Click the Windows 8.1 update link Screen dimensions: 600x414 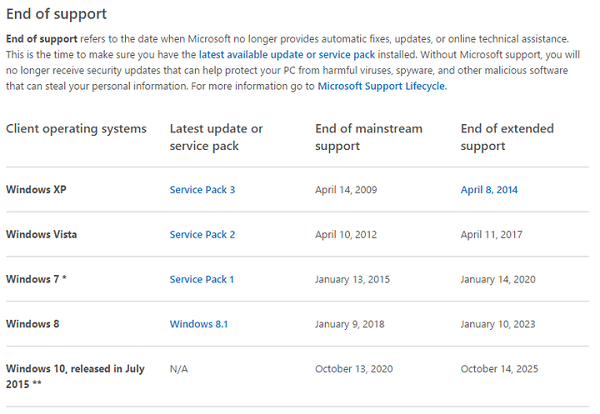click(197, 323)
